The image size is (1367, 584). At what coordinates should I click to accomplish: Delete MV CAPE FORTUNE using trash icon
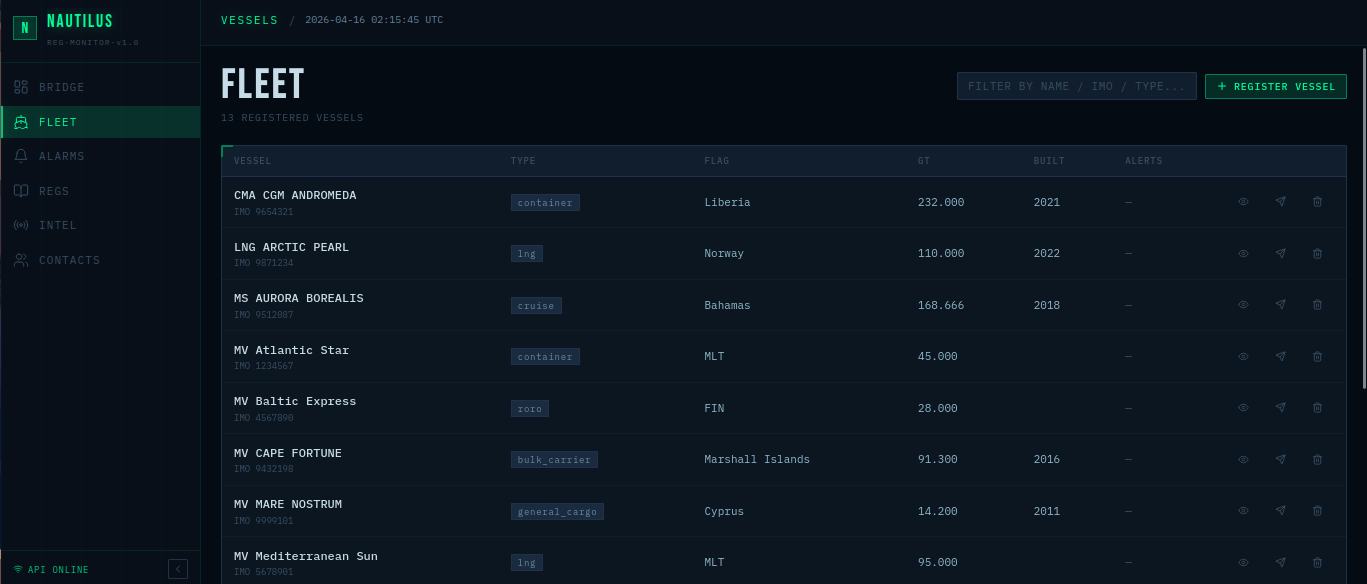[1317, 460]
